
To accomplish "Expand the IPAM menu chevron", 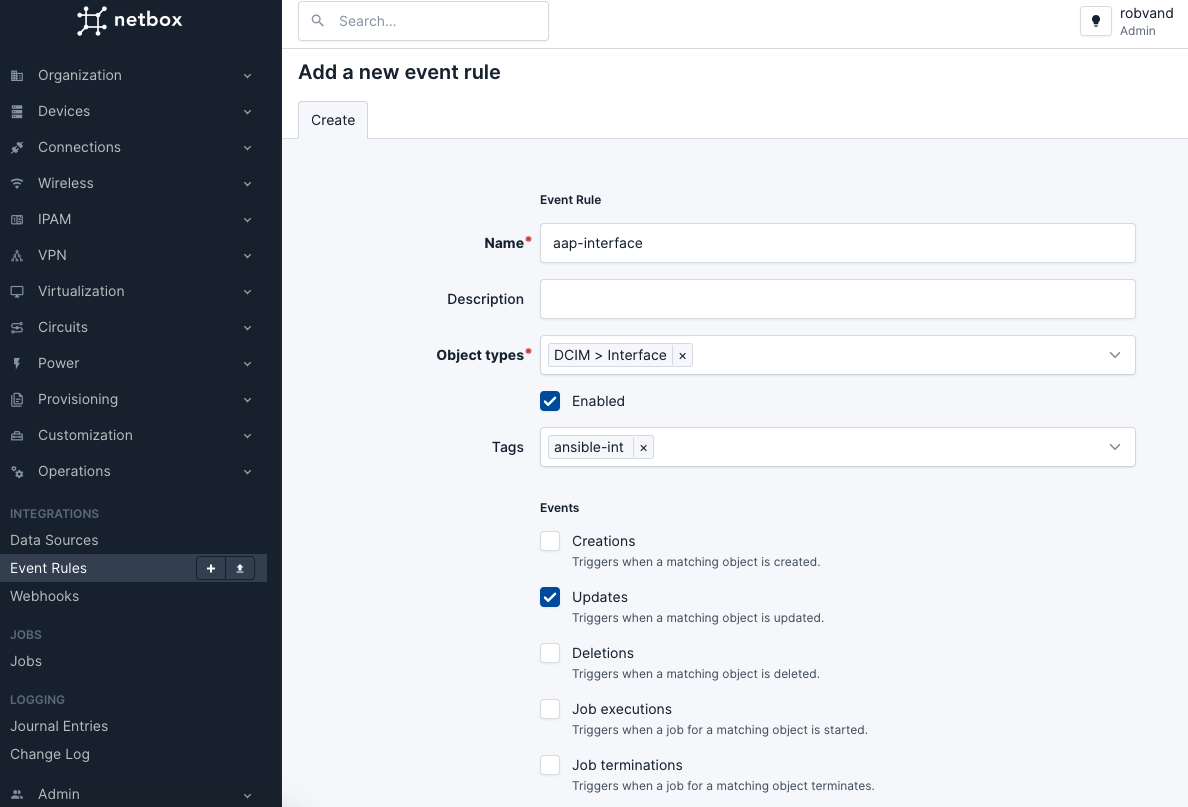I will 247,220.
